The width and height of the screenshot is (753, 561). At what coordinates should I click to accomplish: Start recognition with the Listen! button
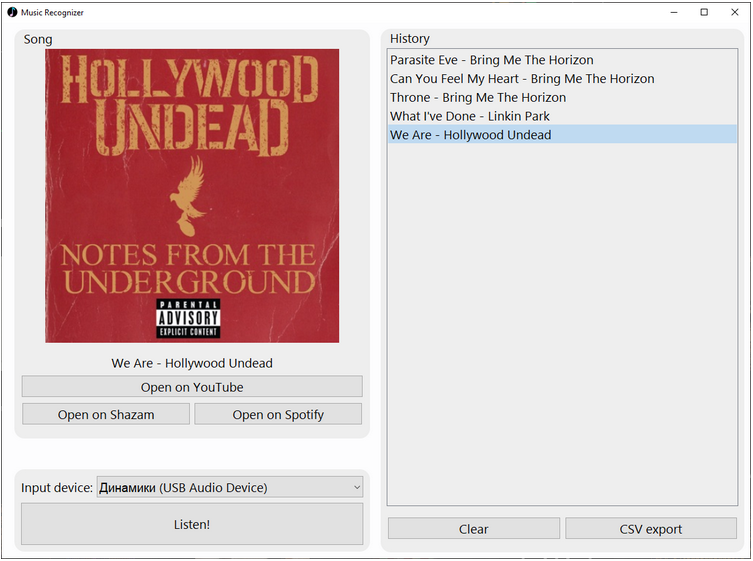[x=192, y=524]
